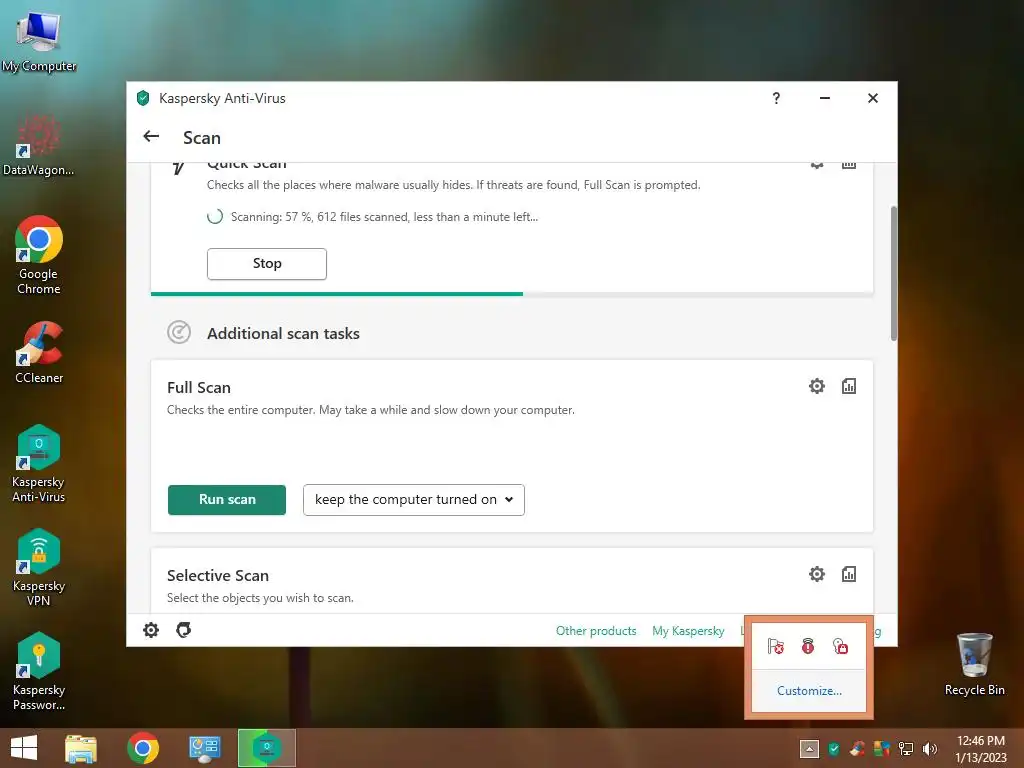Open Full Scan settings gear

coord(816,386)
